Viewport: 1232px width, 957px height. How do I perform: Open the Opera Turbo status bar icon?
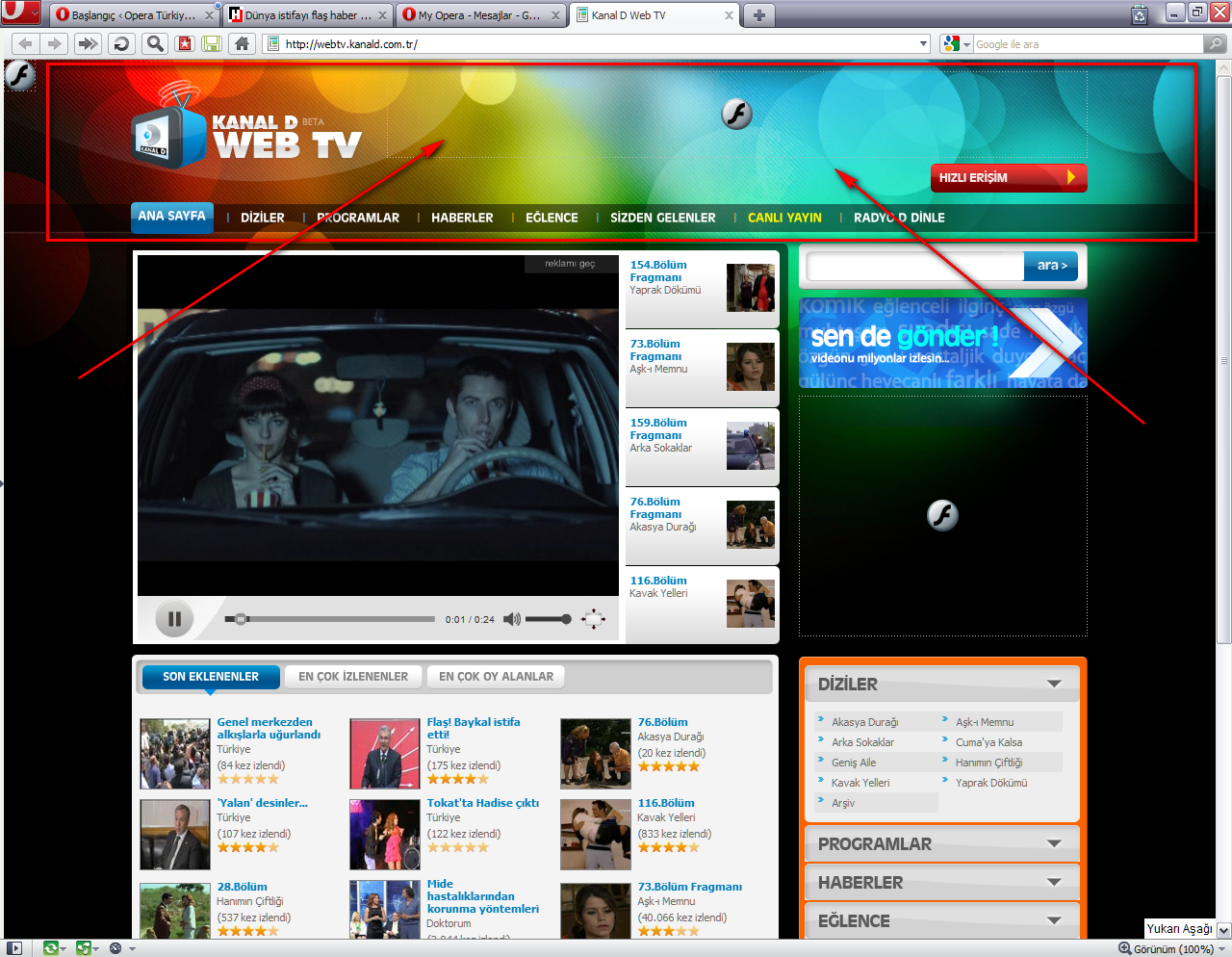coord(115,948)
